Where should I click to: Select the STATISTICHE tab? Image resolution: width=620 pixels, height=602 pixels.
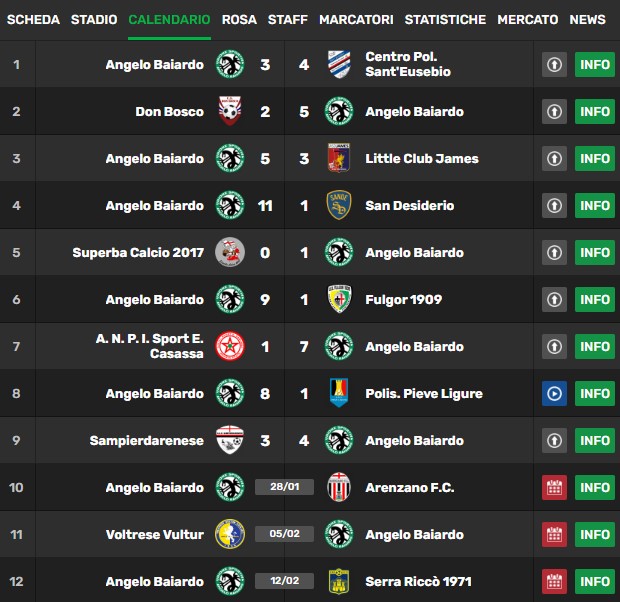pyautogui.click(x=445, y=19)
